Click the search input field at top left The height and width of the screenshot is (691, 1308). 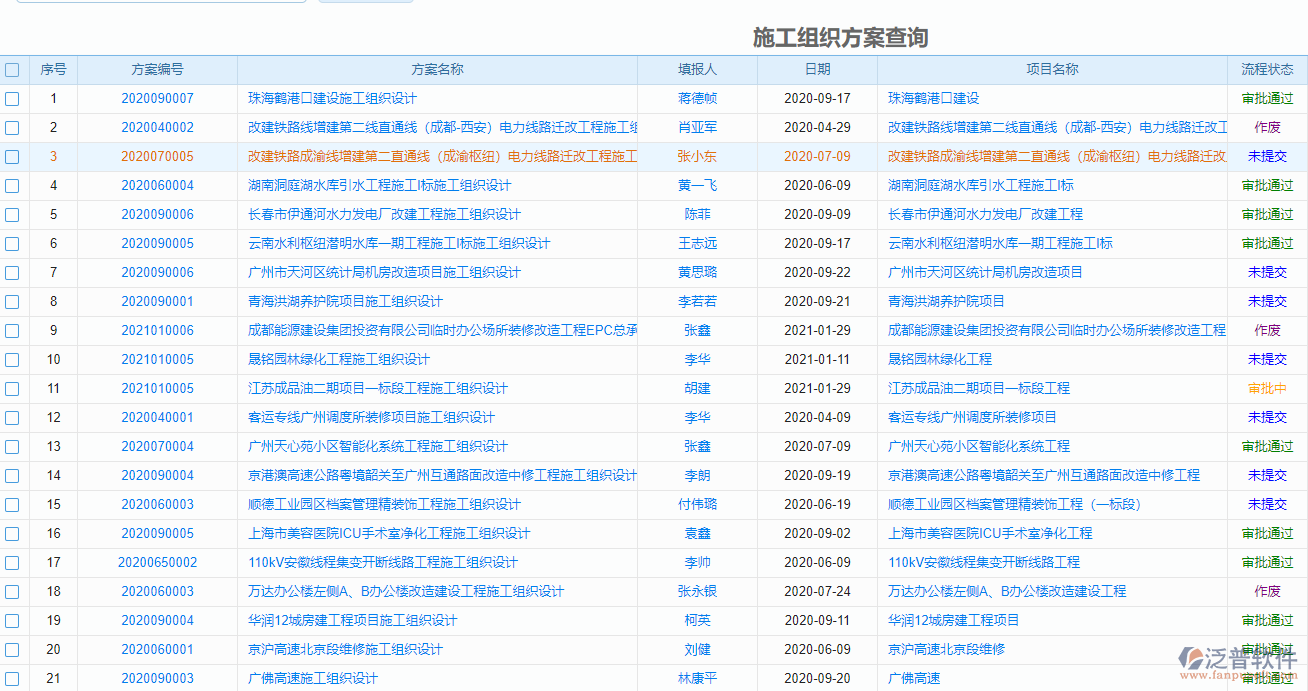(x=160, y=3)
